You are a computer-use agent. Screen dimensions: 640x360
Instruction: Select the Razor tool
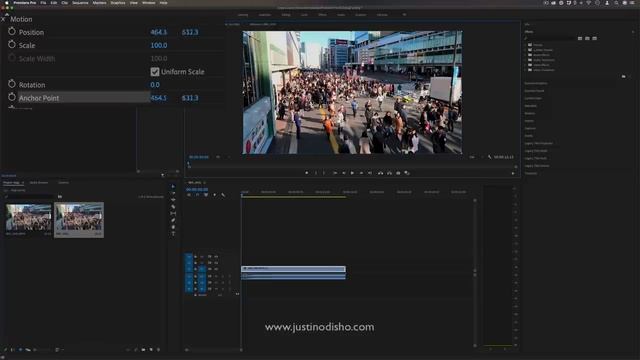pyautogui.click(x=173, y=207)
